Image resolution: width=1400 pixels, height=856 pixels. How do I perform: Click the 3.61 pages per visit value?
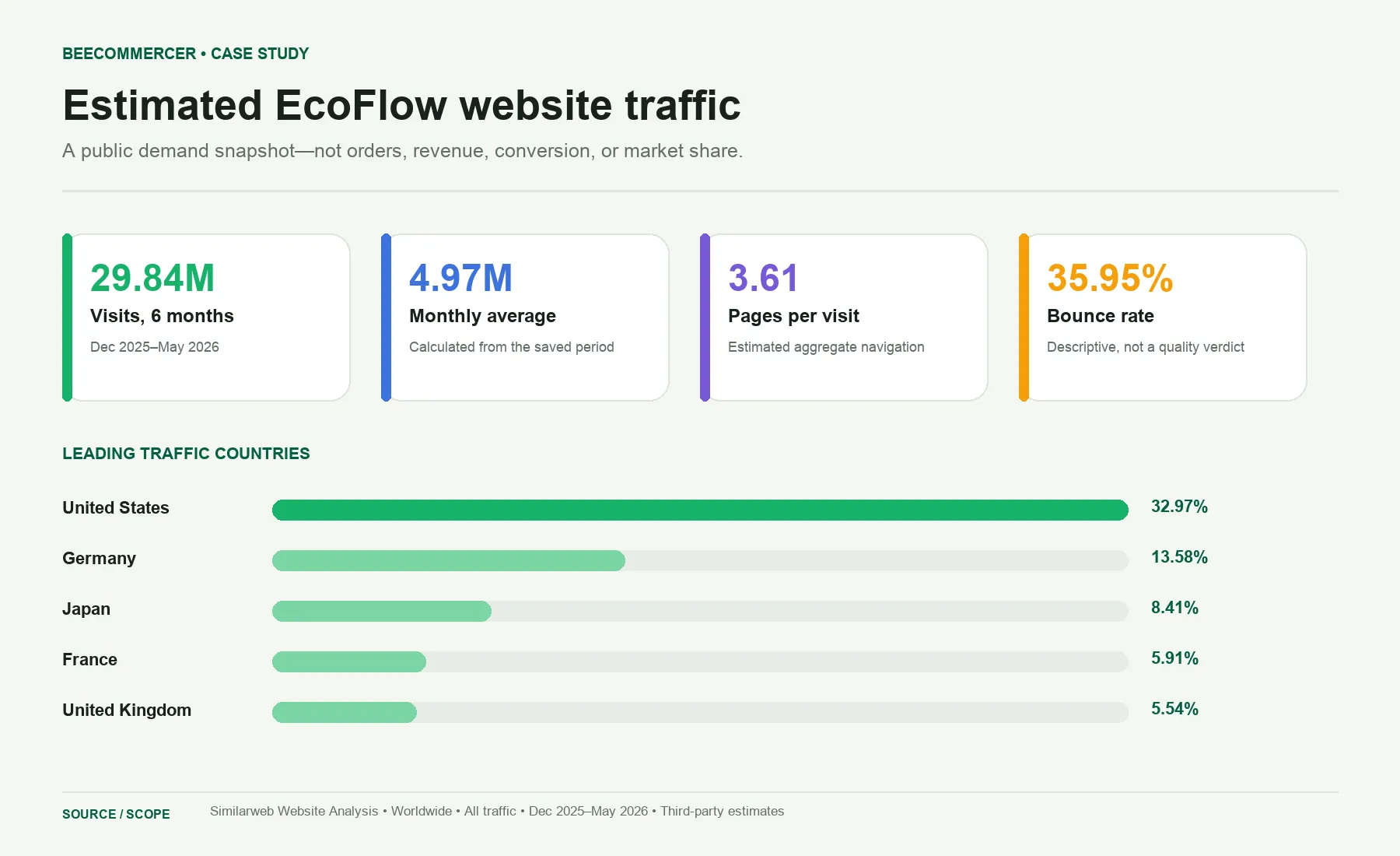coord(763,278)
